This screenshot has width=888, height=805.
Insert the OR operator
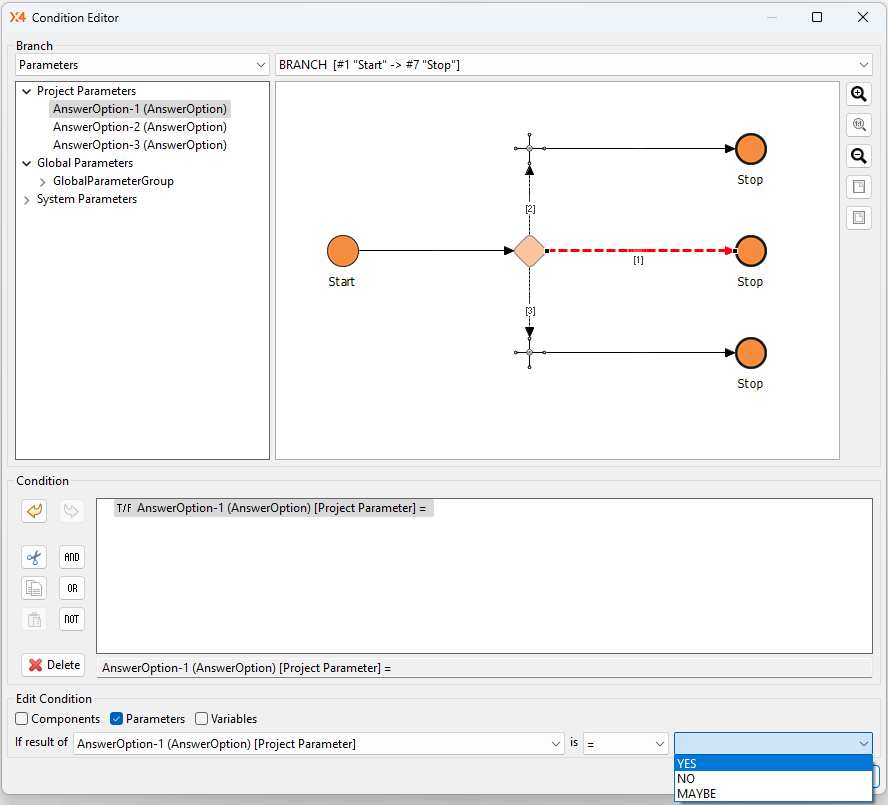pos(72,588)
